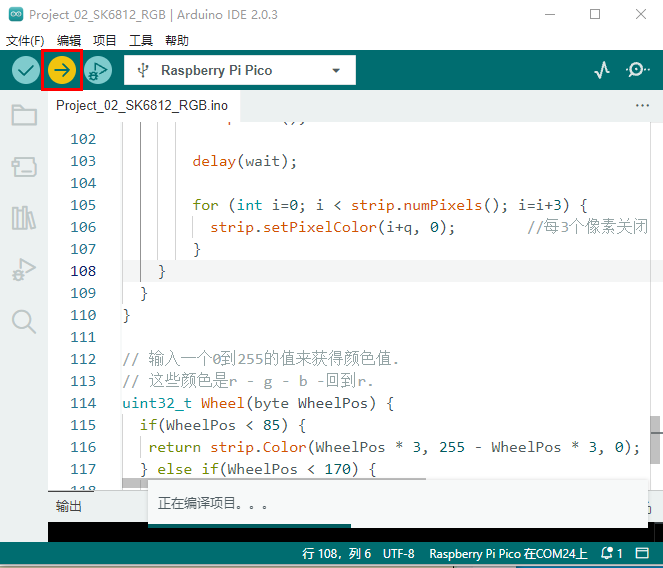This screenshot has height=568, width=663.
Task: Click the cursor position 行 108, 列 6
Action: (x=337, y=553)
